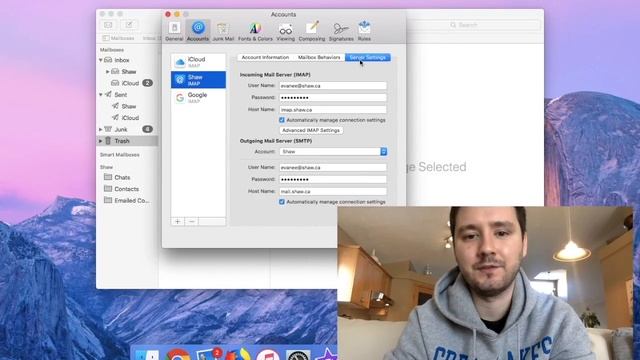This screenshot has width=640, height=360.
Task: Remove account with the minus button
Action: pyautogui.click(x=191, y=221)
